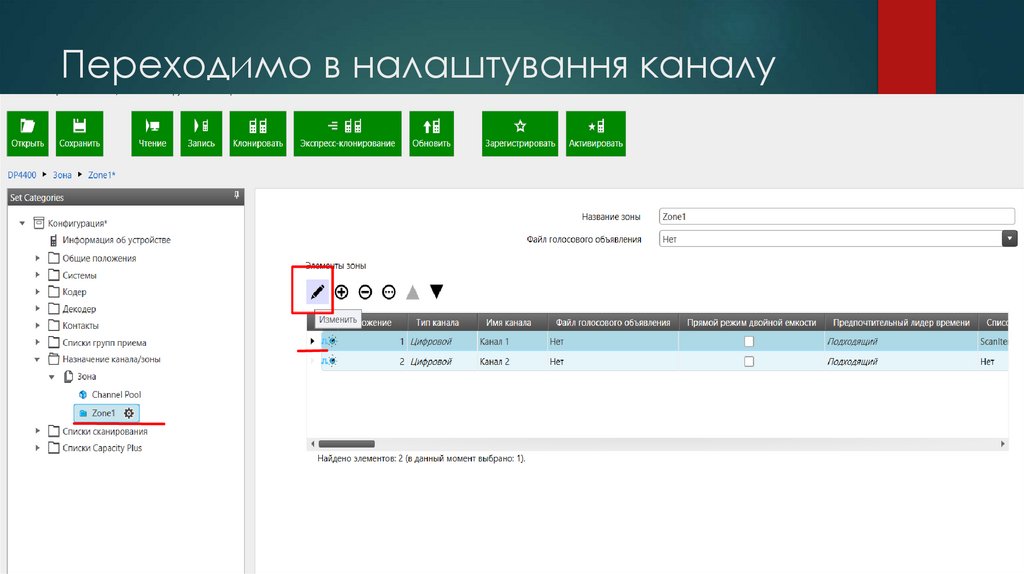Expand the Кодер folder
This screenshot has height=574, width=1024.
coord(37,292)
